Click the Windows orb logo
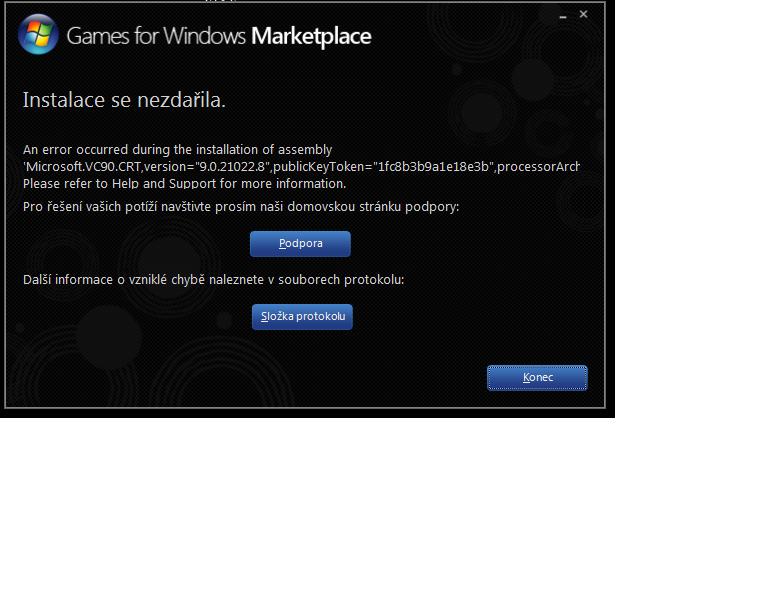768x614 pixels. (38, 34)
